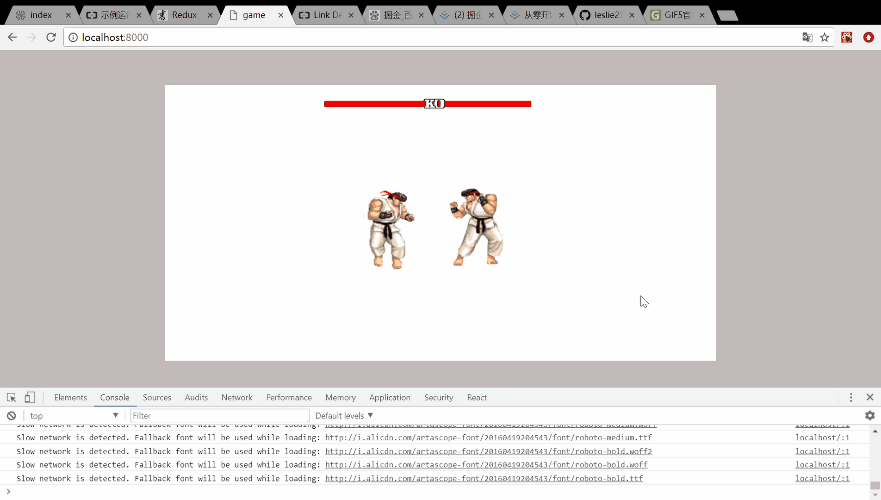The height and width of the screenshot is (500, 881).
Task: Click the left Ryu fighter sprite
Action: 390,230
